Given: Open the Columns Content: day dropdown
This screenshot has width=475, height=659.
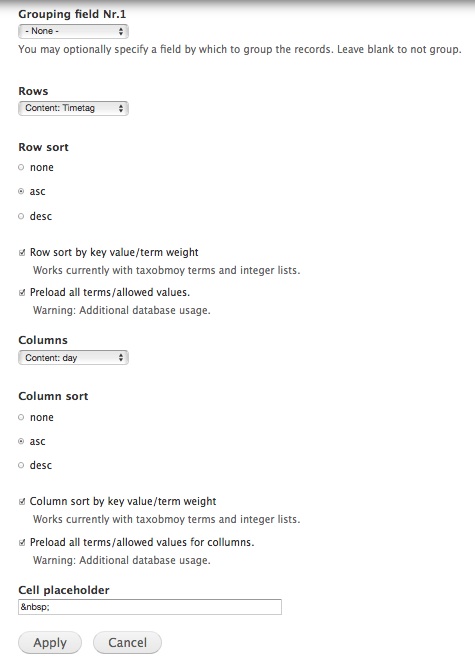Looking at the screenshot, I should (73, 358).
